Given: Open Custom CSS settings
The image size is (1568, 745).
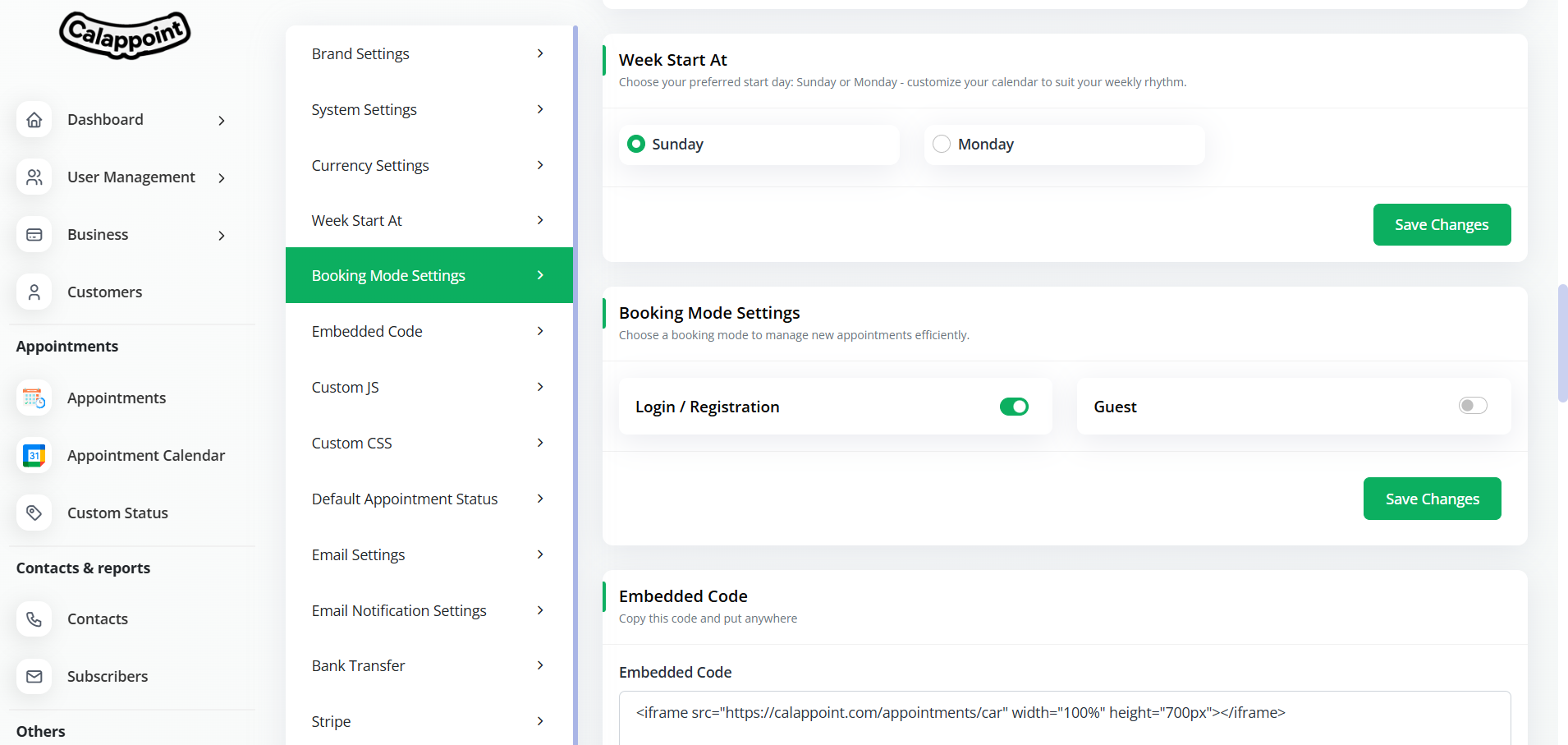Looking at the screenshot, I should [429, 443].
